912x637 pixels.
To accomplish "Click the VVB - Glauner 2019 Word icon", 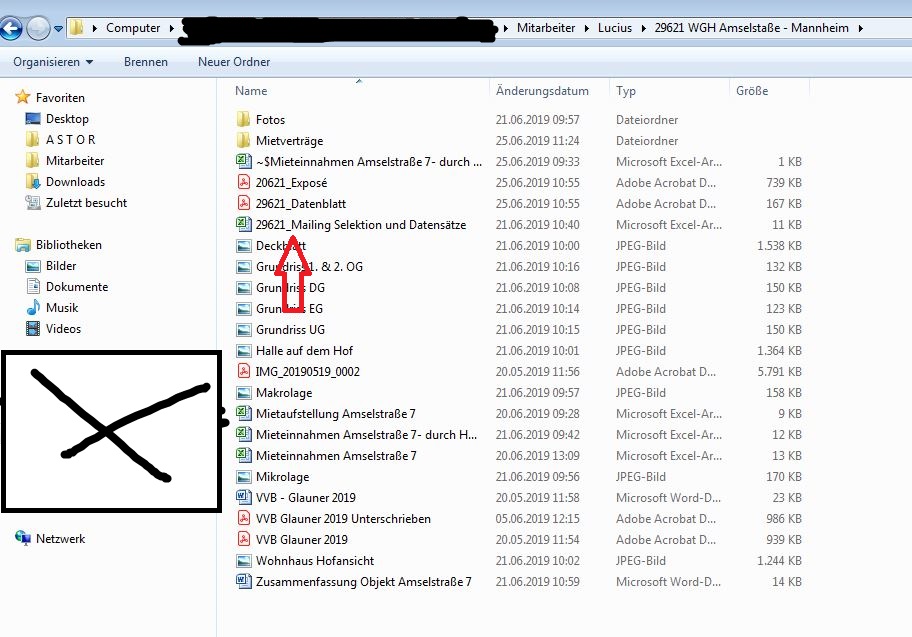I will point(243,498).
